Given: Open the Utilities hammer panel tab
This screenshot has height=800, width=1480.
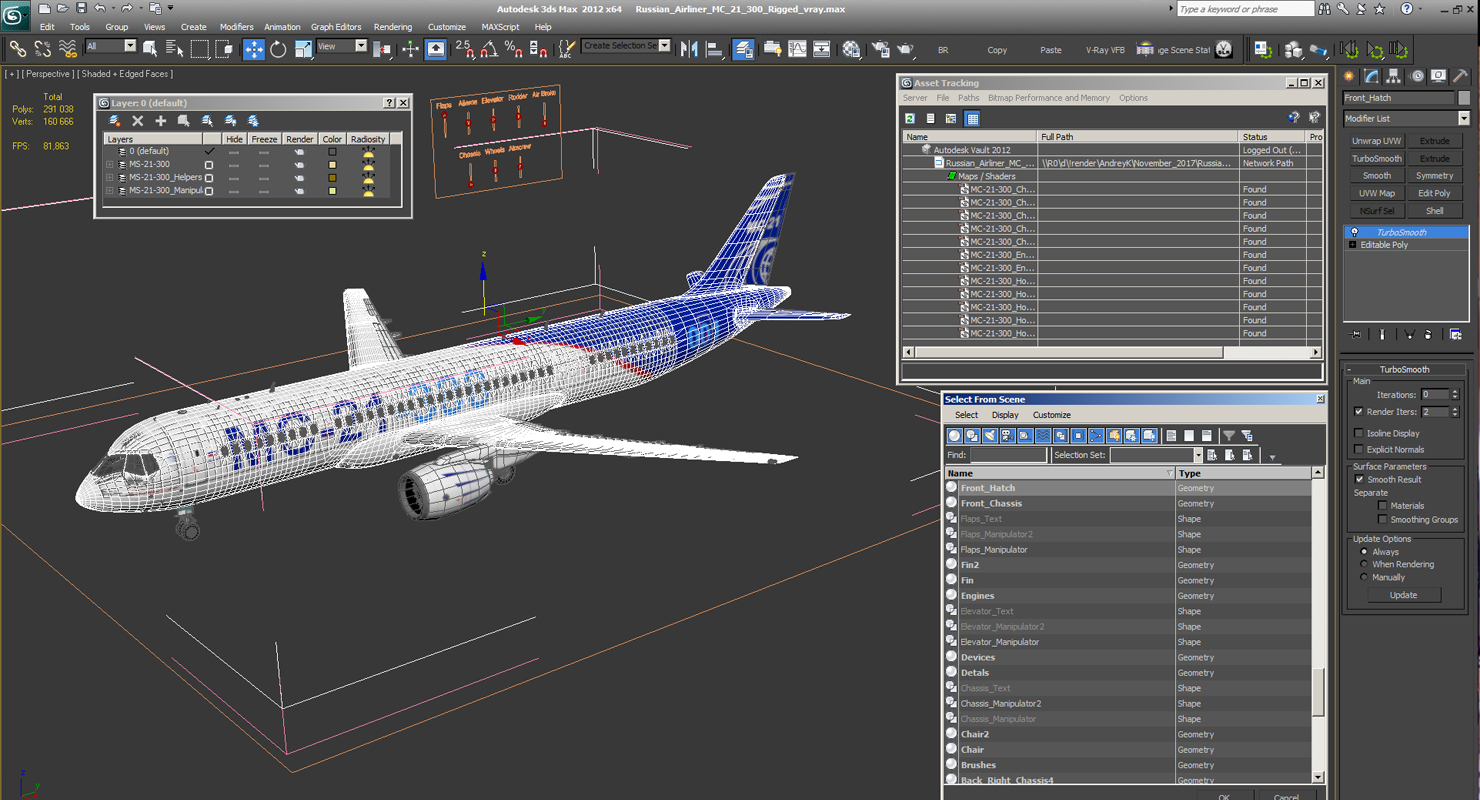Looking at the screenshot, I should (x=1461, y=76).
